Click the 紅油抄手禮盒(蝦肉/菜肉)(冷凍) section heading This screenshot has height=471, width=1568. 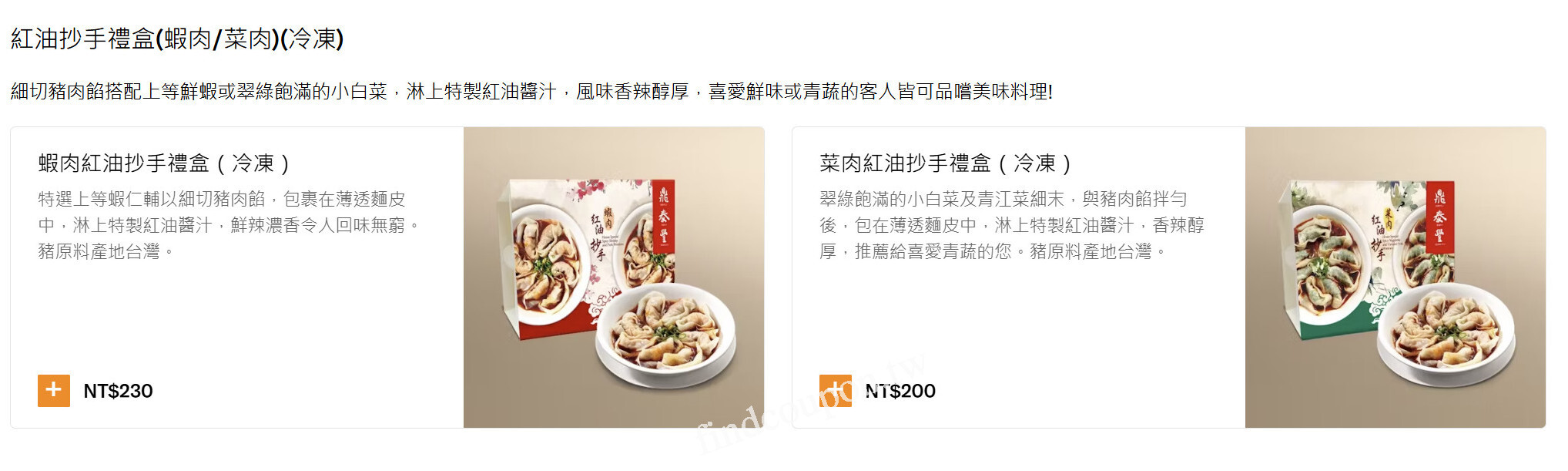tap(177, 39)
